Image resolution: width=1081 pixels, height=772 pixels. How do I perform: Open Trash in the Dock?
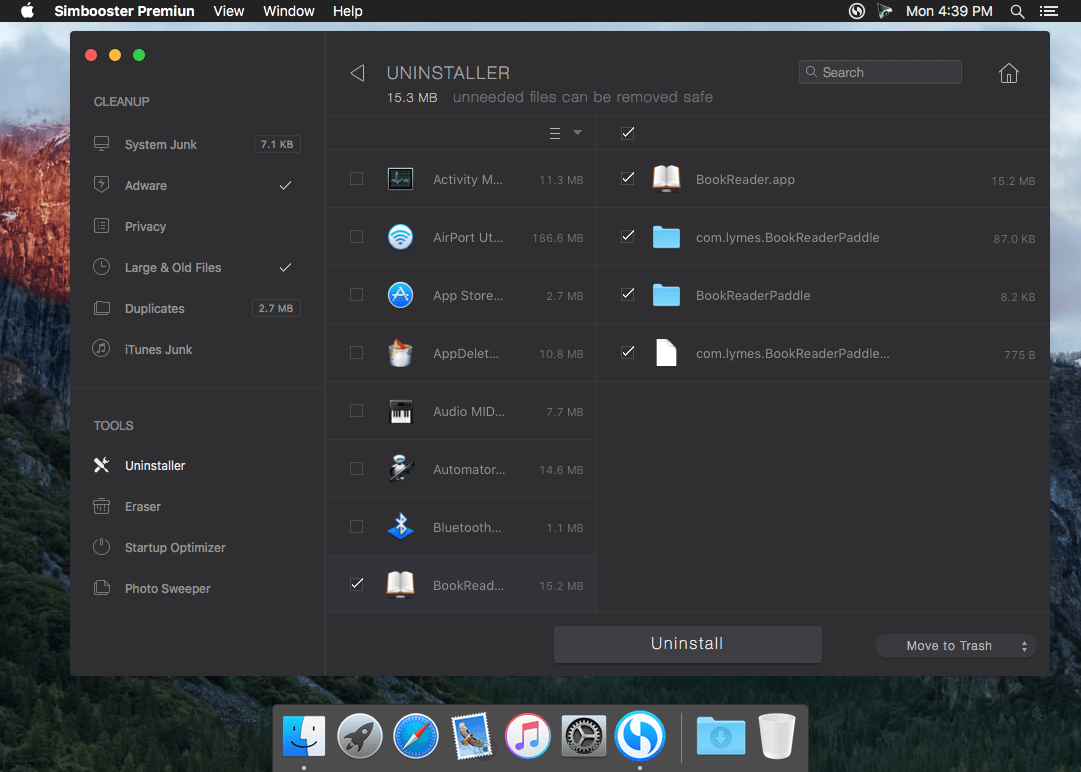coord(777,736)
